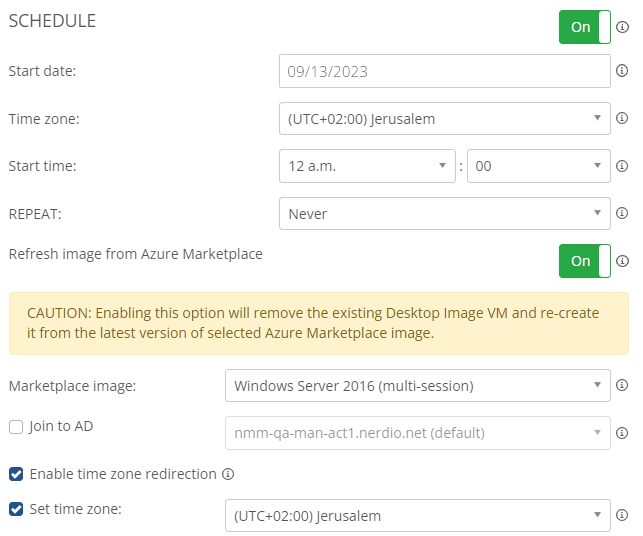Image resolution: width=643 pixels, height=536 pixels.
Task: Toggle Refresh image from Azure Marketplace off
Action: [585, 261]
